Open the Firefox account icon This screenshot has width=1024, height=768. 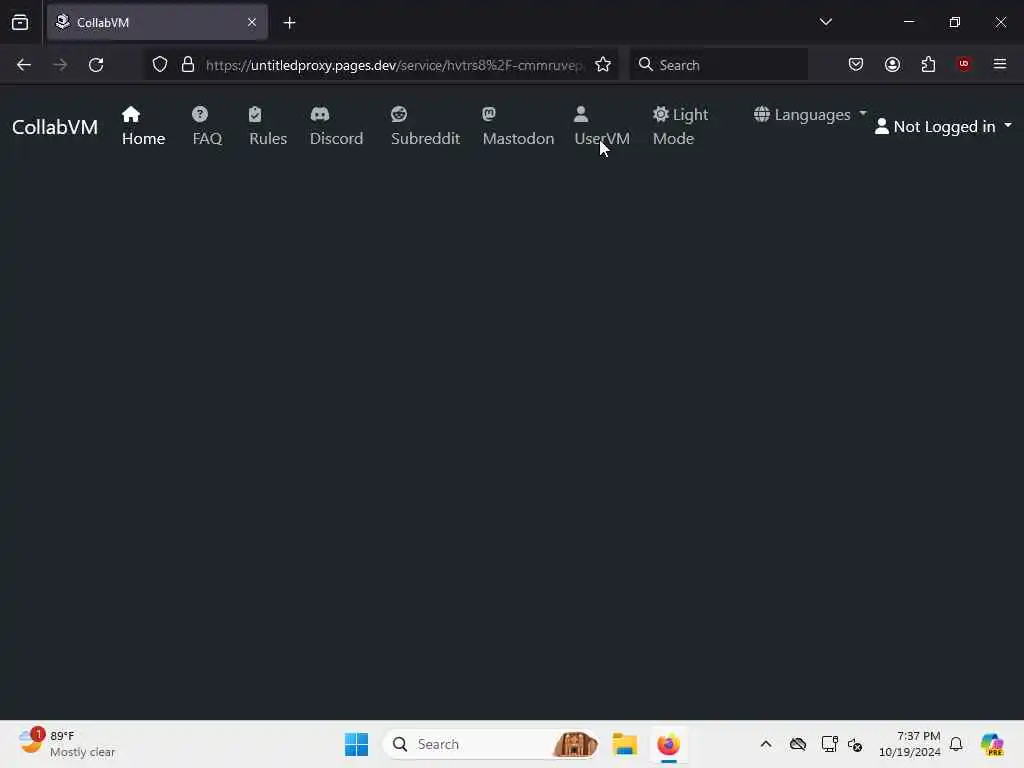coord(893,65)
